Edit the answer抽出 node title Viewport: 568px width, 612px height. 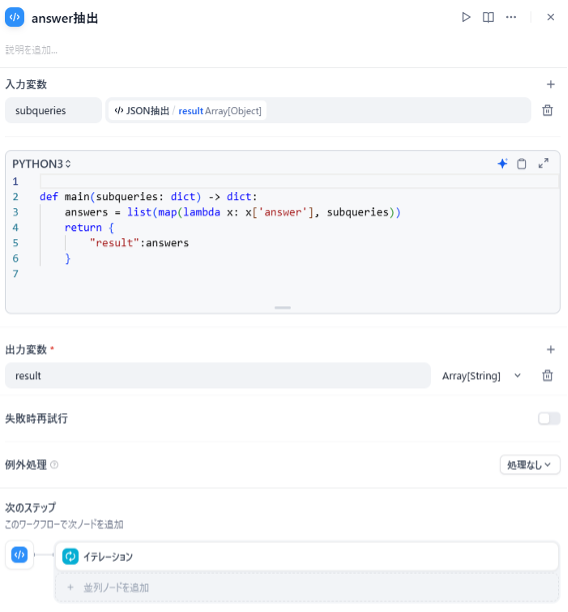tap(64, 18)
